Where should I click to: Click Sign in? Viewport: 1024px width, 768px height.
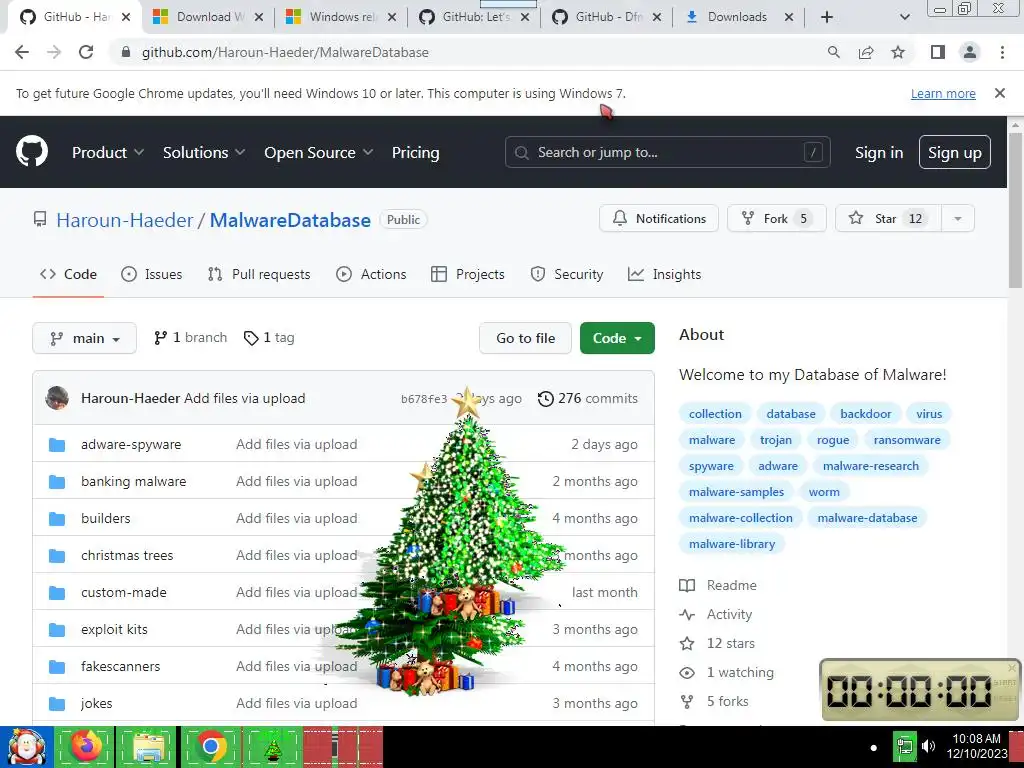coord(879,152)
